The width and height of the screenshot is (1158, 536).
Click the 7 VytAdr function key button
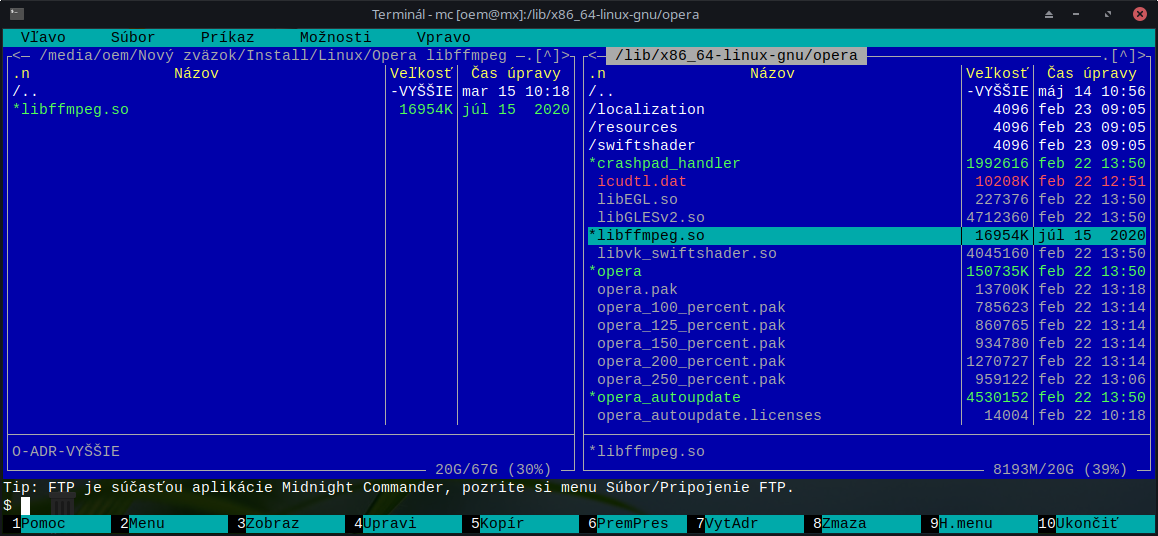pos(748,523)
